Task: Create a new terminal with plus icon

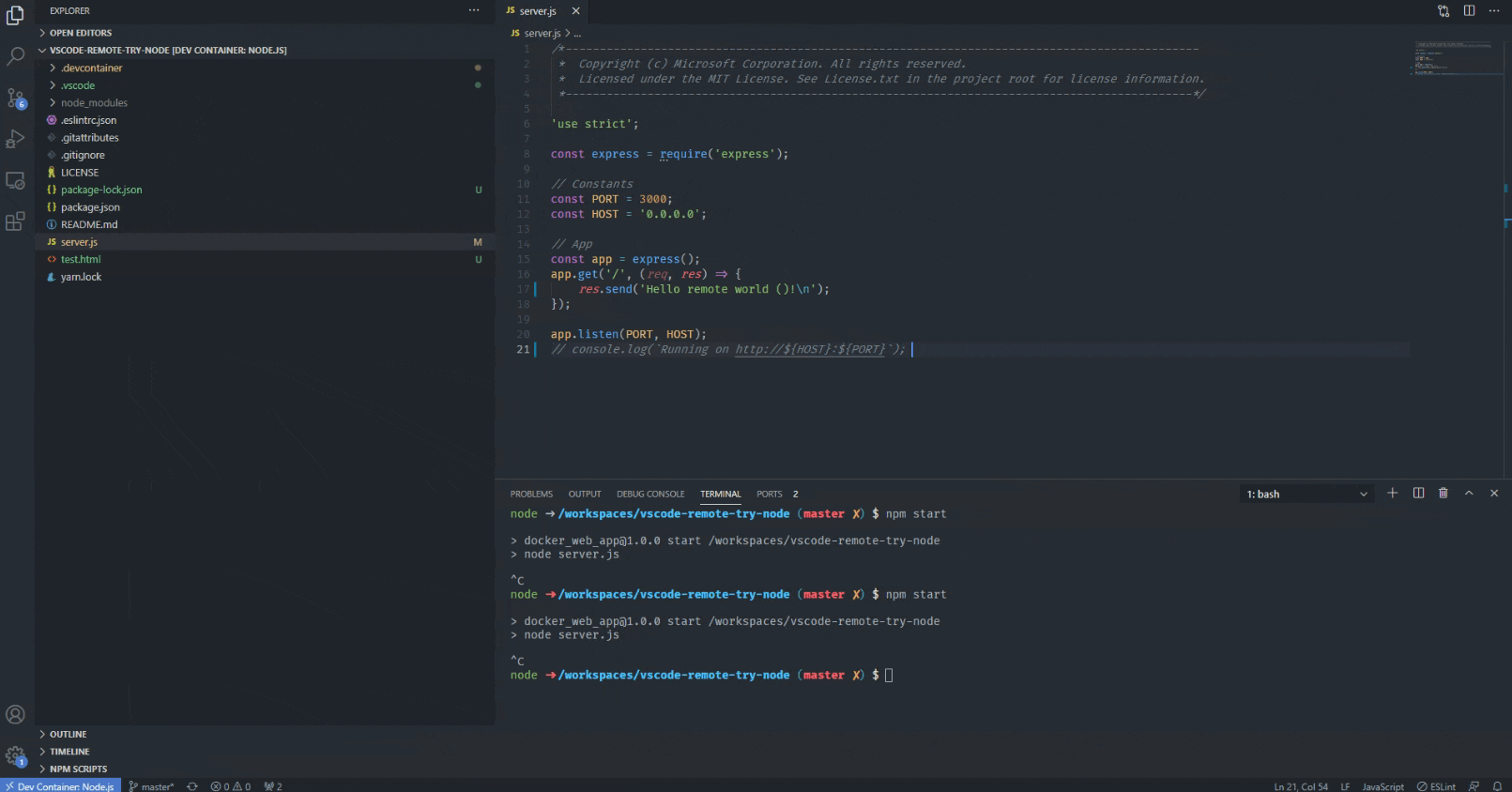Action: 1393,493
